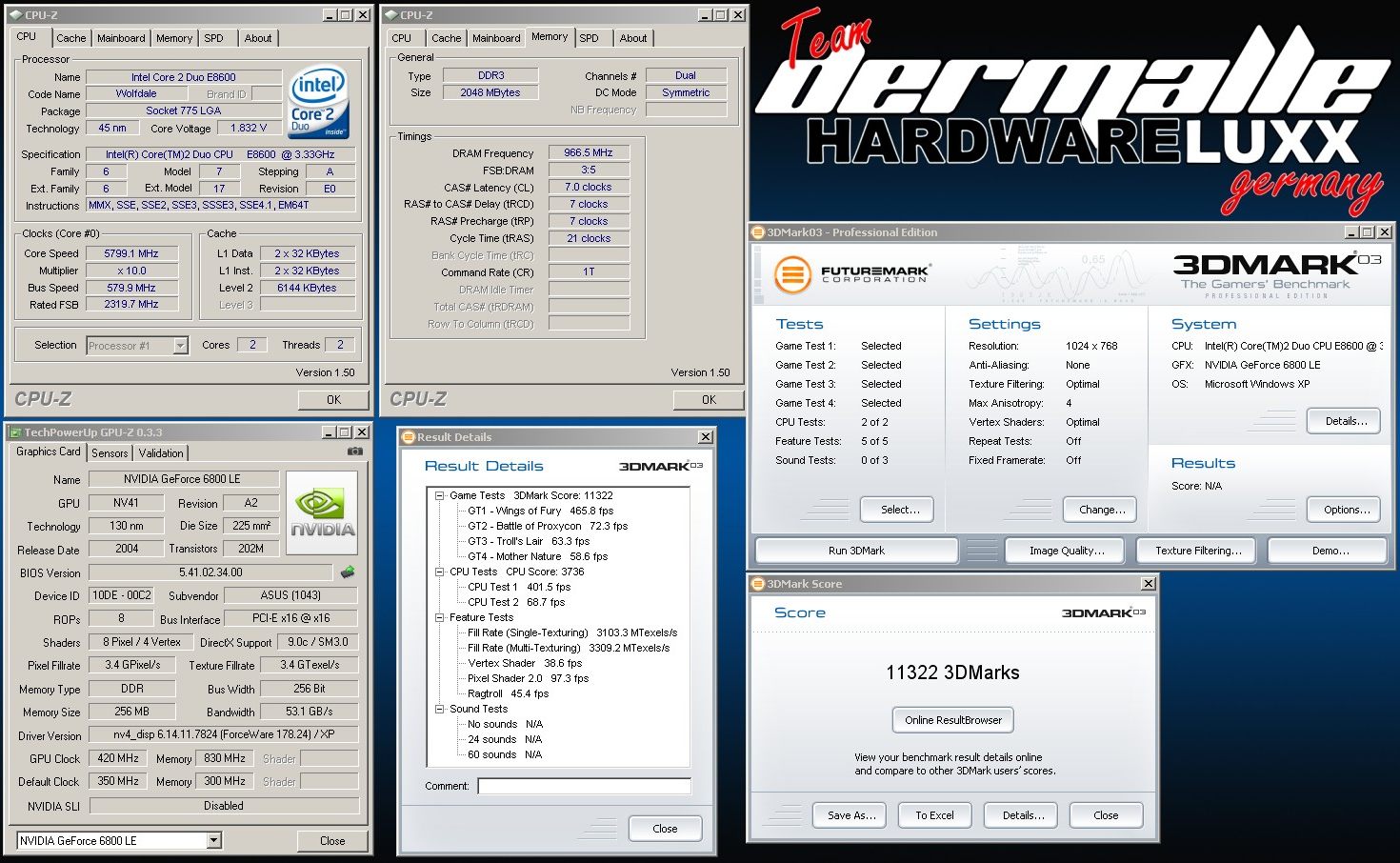Select GT2 - Battle of Proxycon row
1400x863 pixels.
[548, 526]
